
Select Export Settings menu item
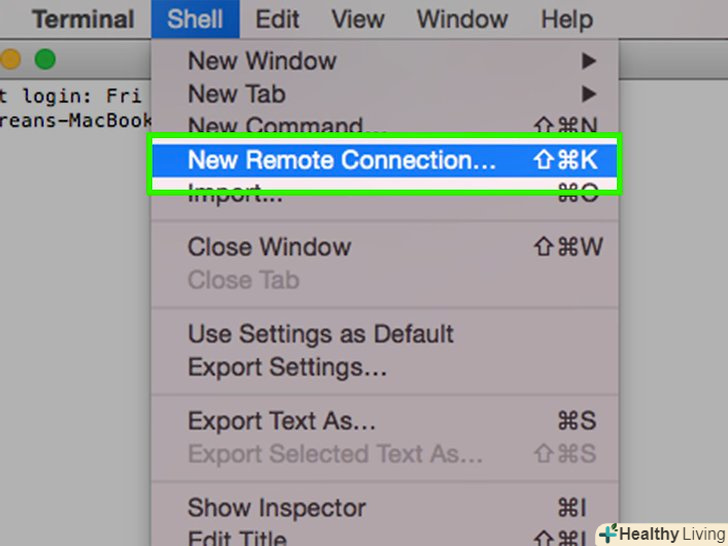(x=287, y=367)
